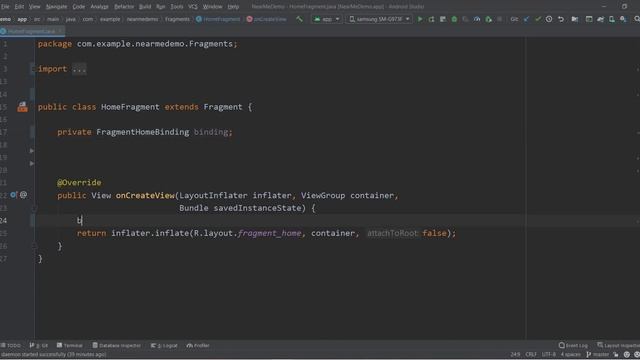Click the nearmedemo breadcrumb folder
The image size is (640, 360).
click(x=142, y=19)
